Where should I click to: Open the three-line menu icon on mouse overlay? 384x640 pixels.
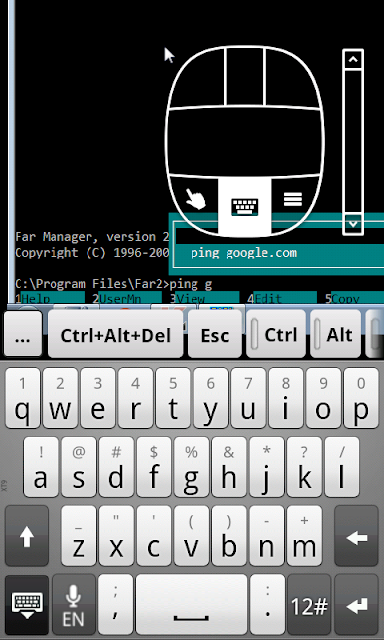point(293,199)
